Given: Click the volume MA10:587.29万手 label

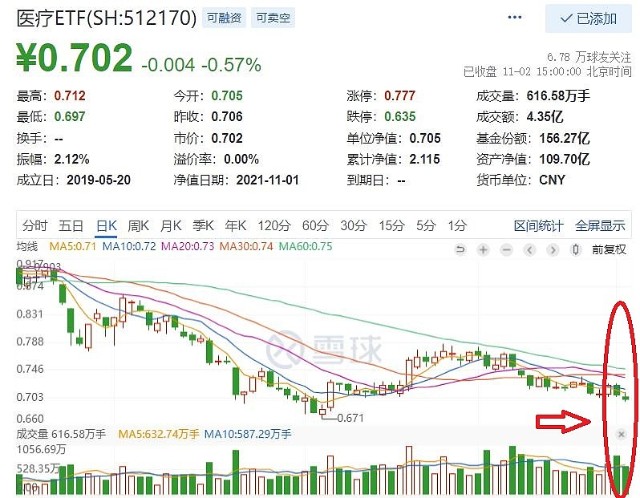Looking at the screenshot, I should pos(248,434).
